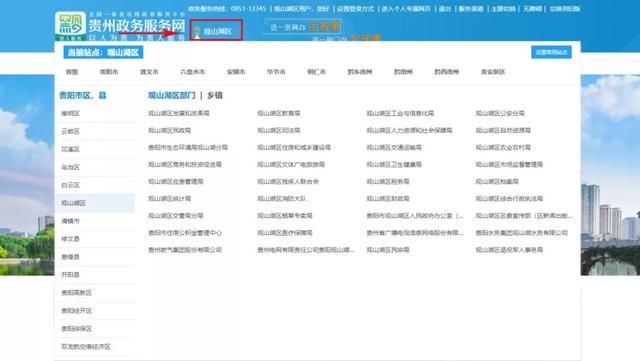Viewport: 640px width, 361px height.
Task: Open 服务渠道 in top bar
Action: (x=471, y=9)
